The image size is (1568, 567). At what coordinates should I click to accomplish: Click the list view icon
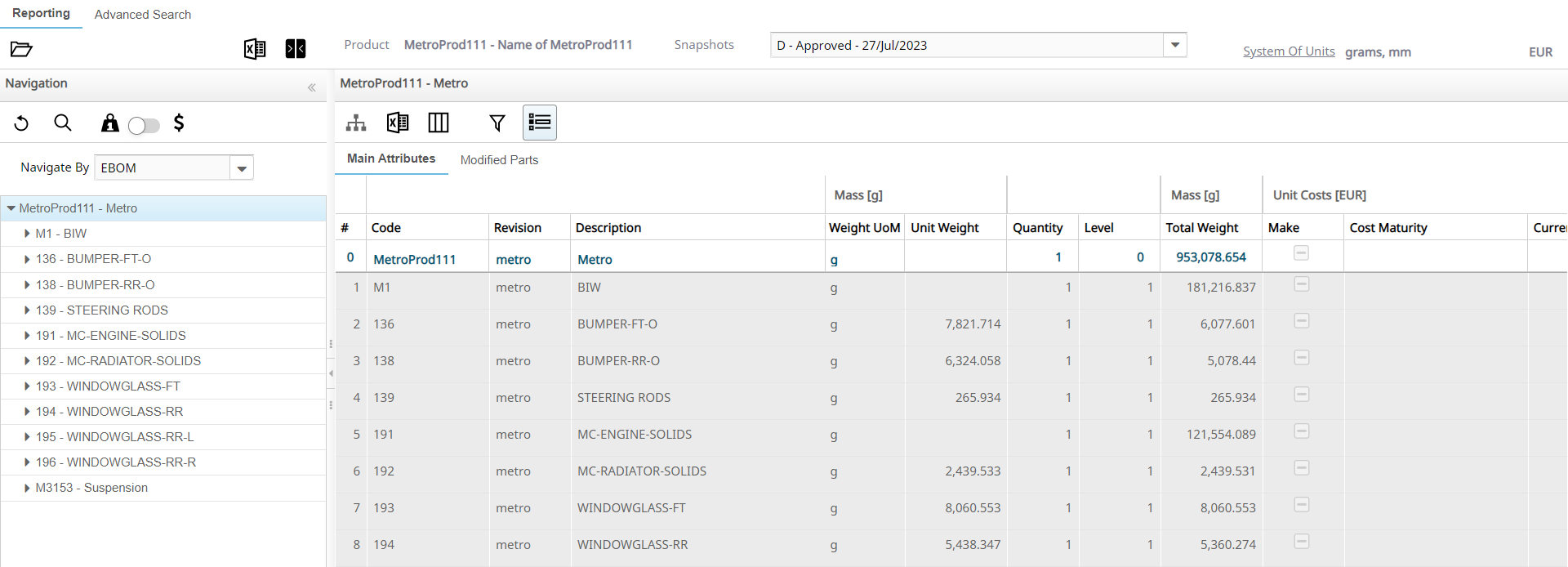(x=540, y=123)
